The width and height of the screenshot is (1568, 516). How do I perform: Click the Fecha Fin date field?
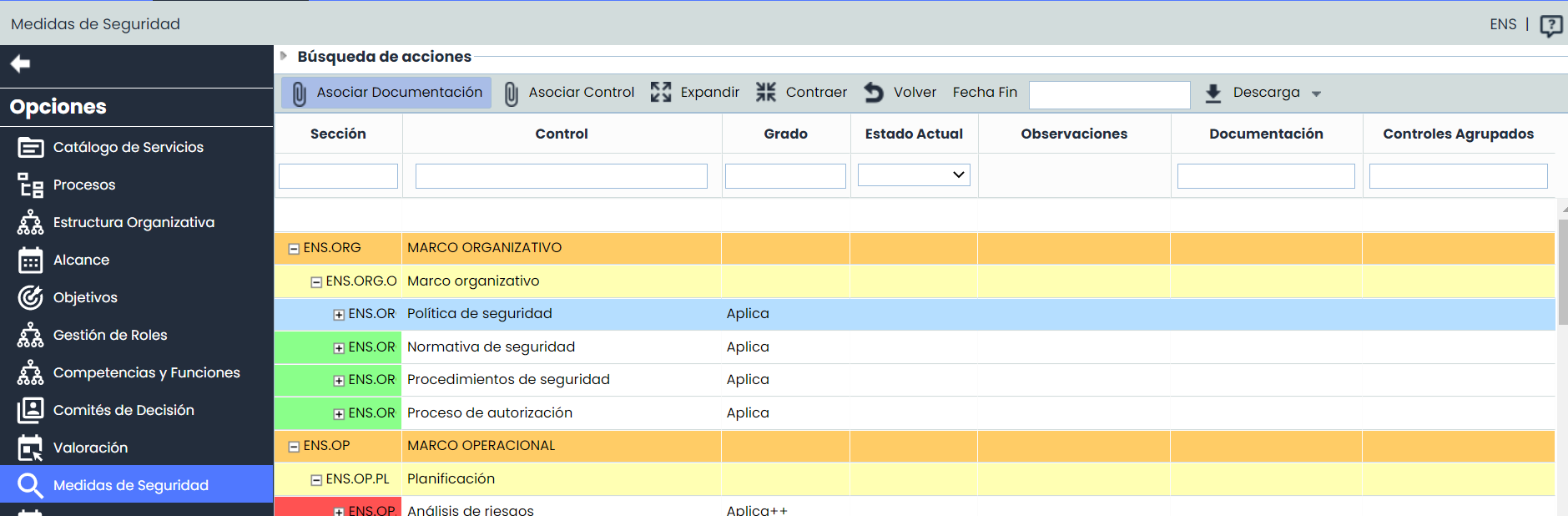coord(1109,95)
